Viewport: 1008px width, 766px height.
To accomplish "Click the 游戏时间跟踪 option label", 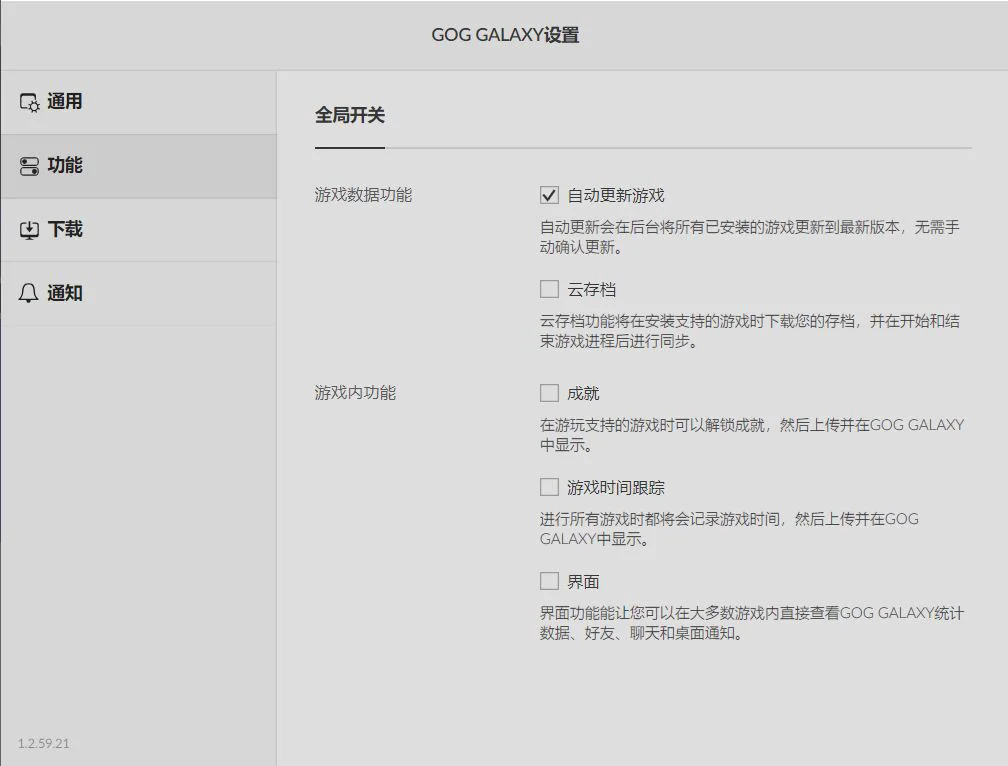I will 616,488.
